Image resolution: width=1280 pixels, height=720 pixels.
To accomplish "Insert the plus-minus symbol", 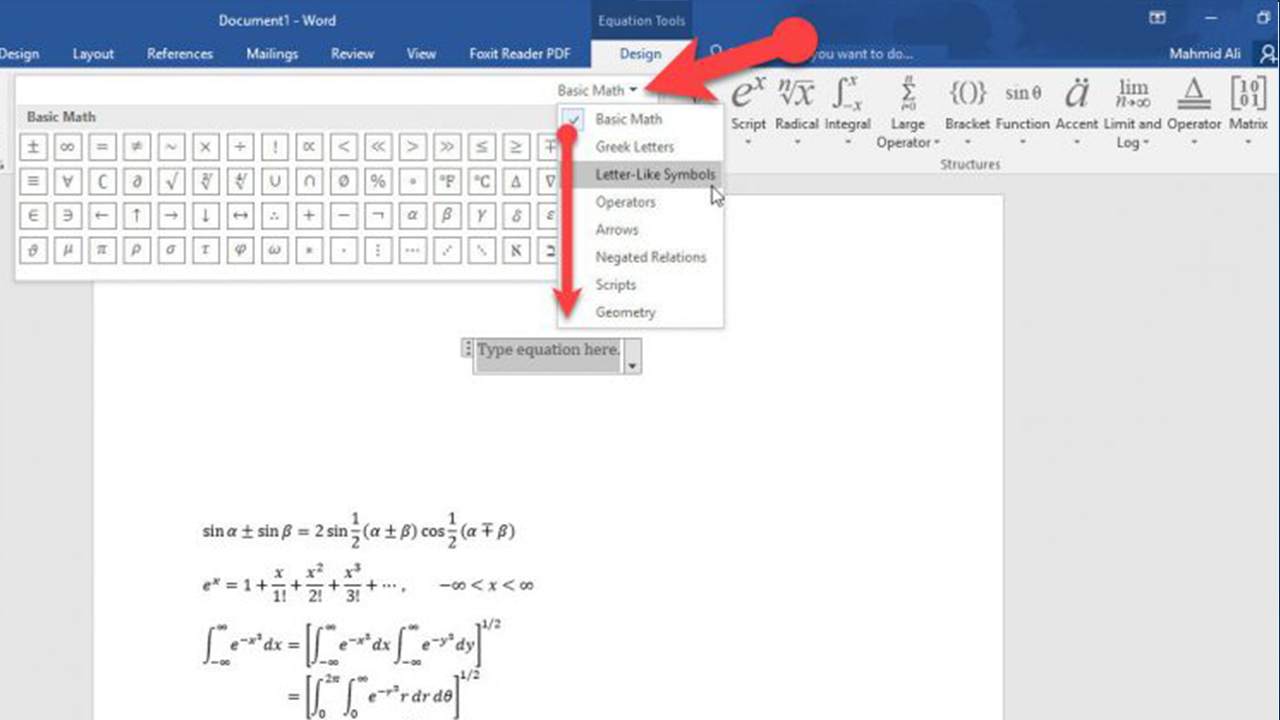I will 33,147.
